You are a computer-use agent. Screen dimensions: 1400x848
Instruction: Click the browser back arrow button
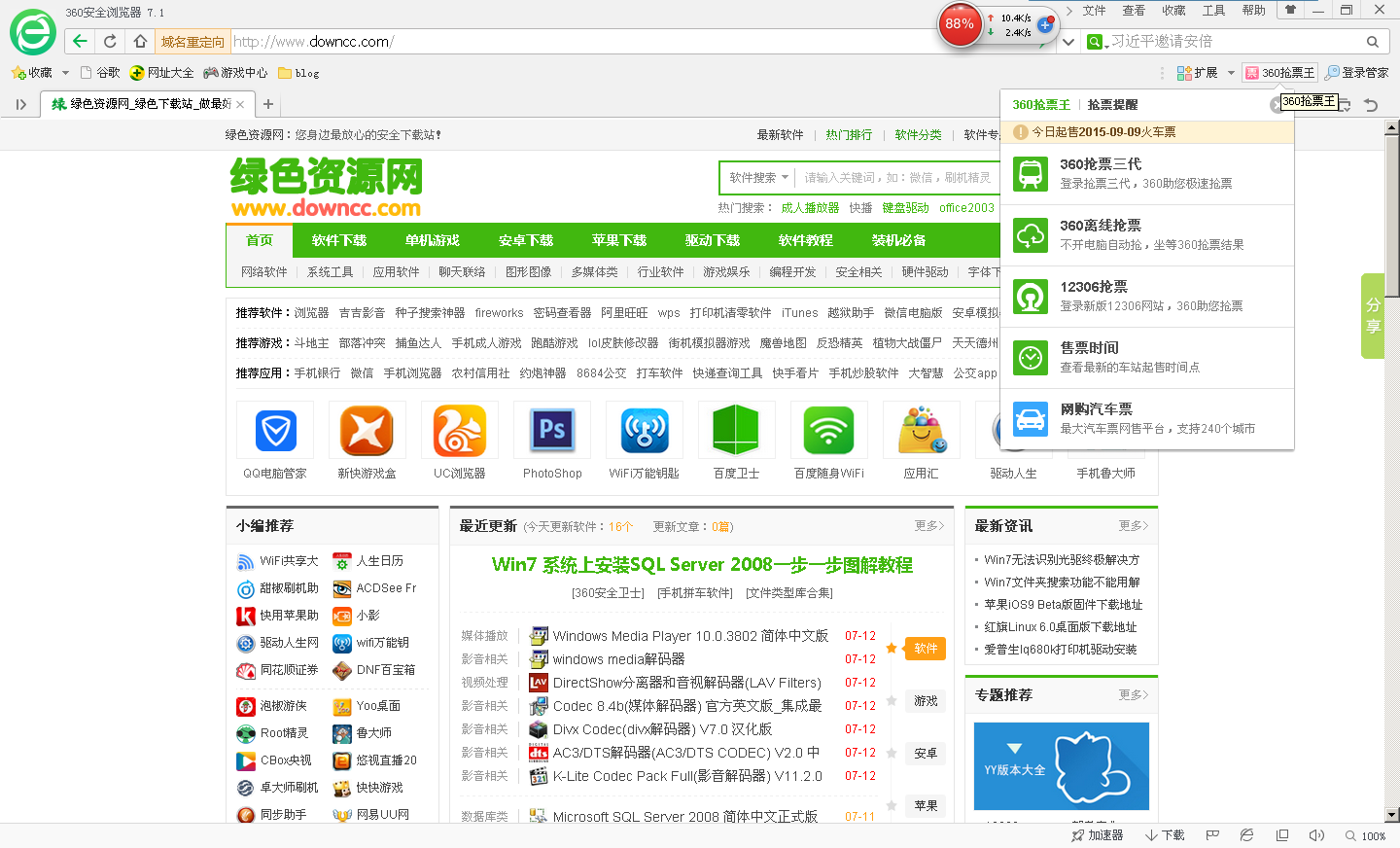coord(80,41)
